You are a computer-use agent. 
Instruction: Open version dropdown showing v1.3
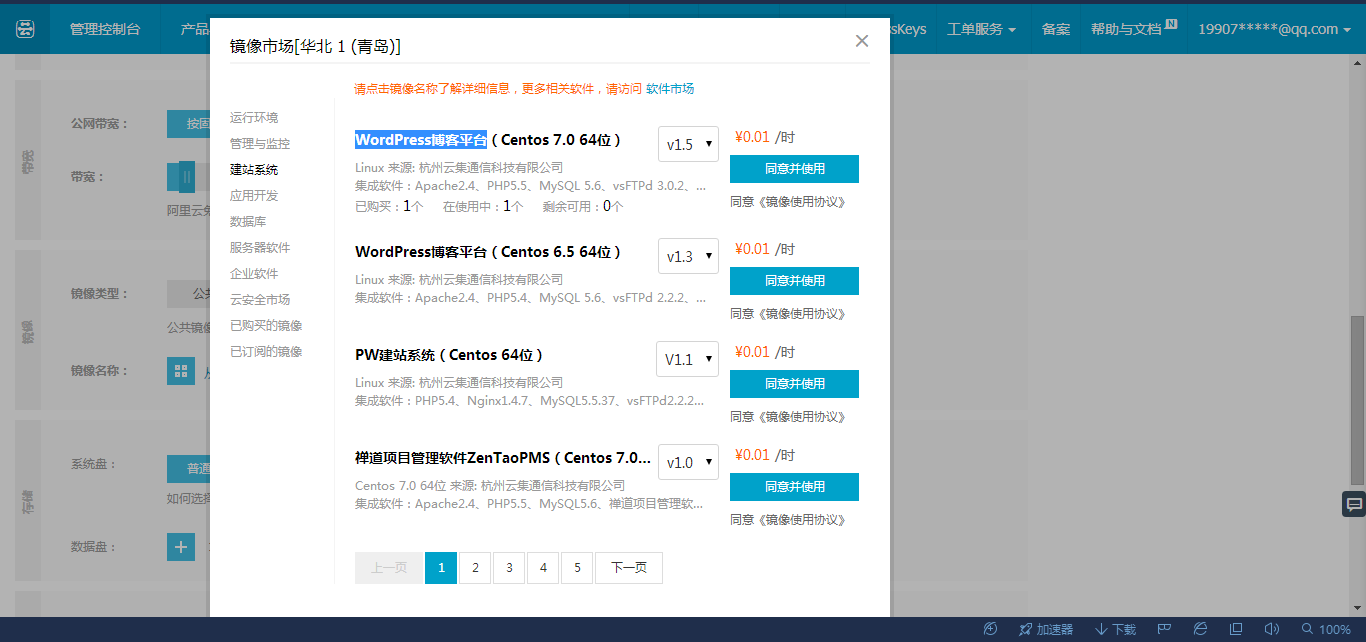tap(688, 256)
